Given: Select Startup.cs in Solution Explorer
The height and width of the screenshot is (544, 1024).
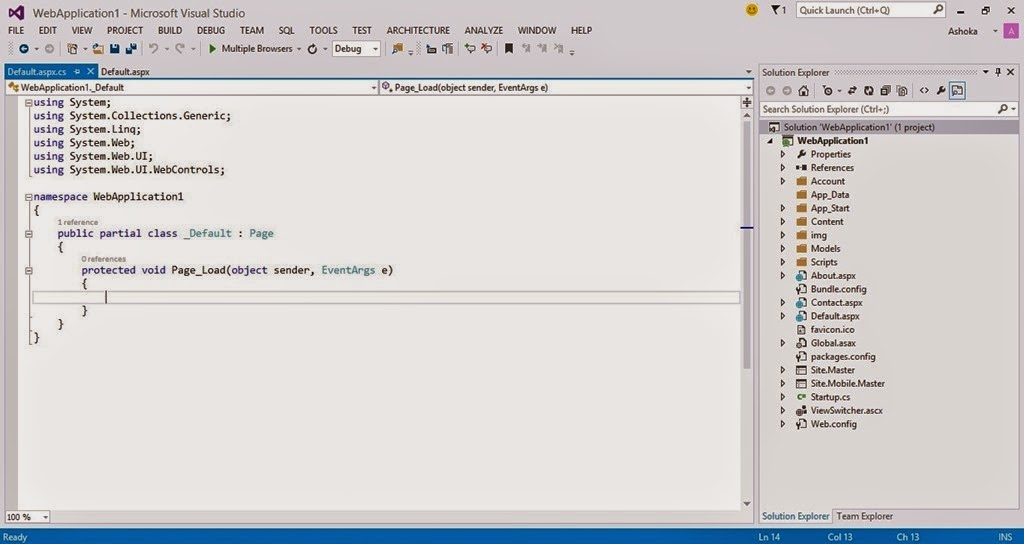Looking at the screenshot, I should click(830, 397).
